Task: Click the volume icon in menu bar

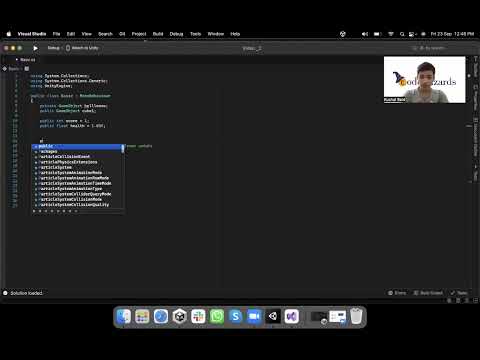Action: [365, 34]
